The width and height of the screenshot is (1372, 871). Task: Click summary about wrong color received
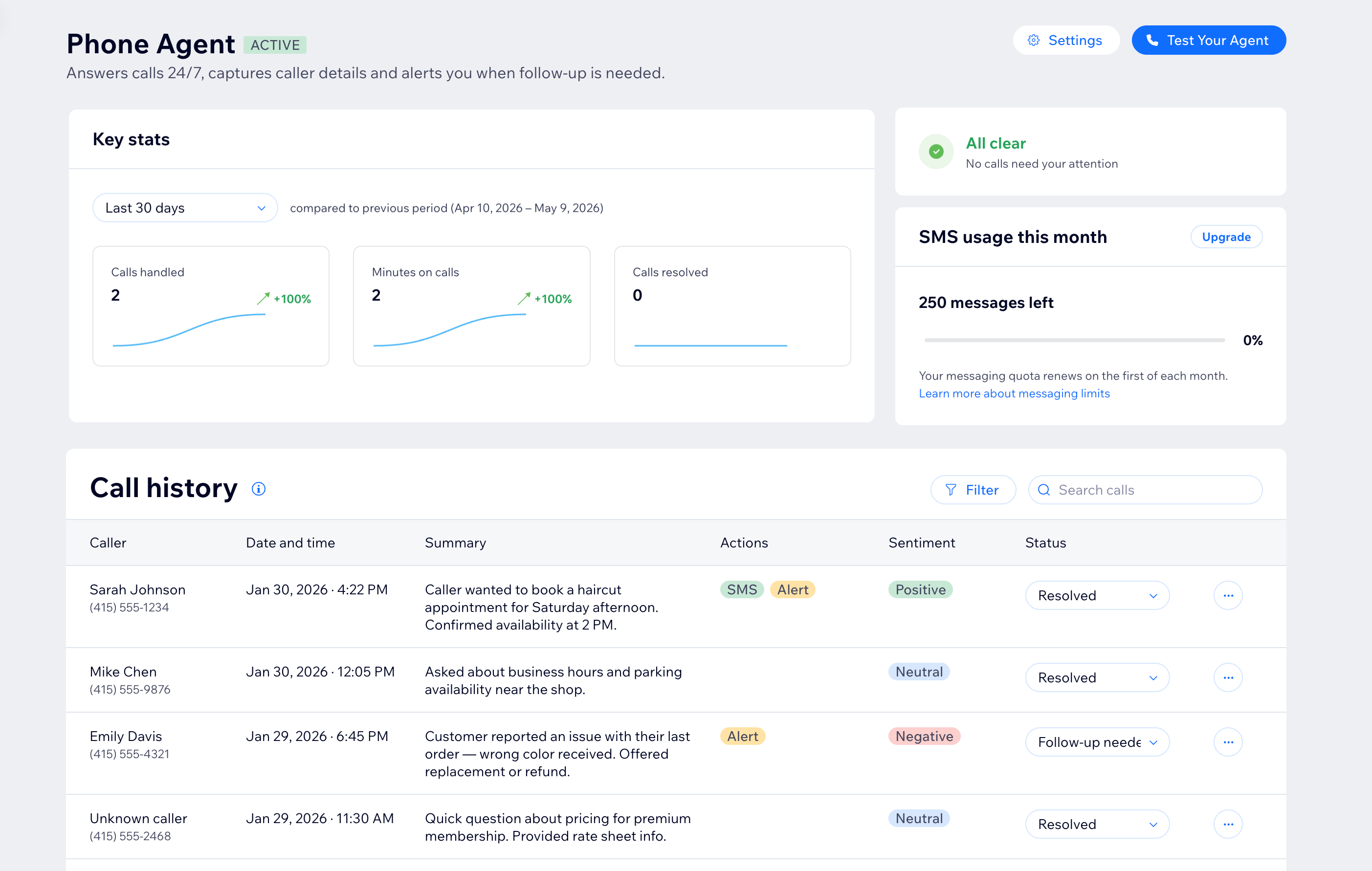click(x=557, y=754)
